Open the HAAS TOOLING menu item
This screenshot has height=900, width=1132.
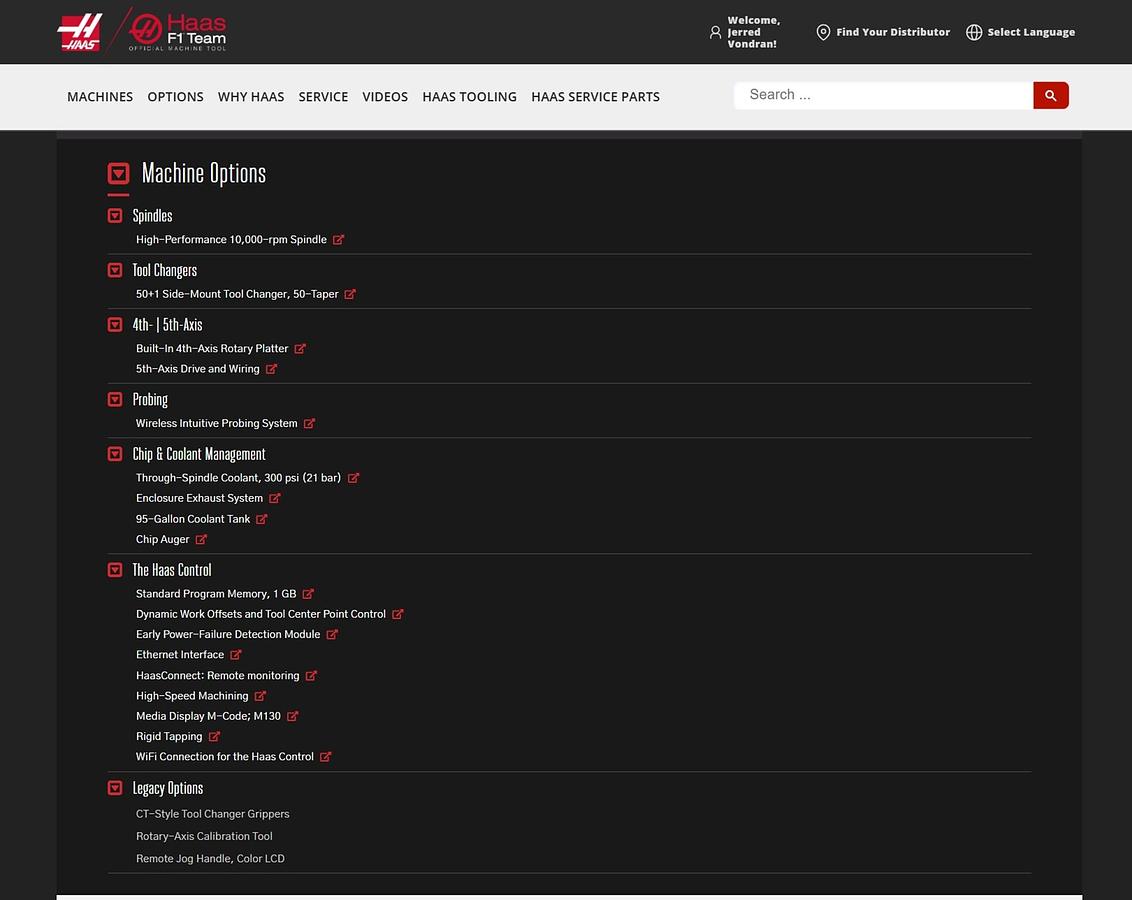click(x=469, y=97)
